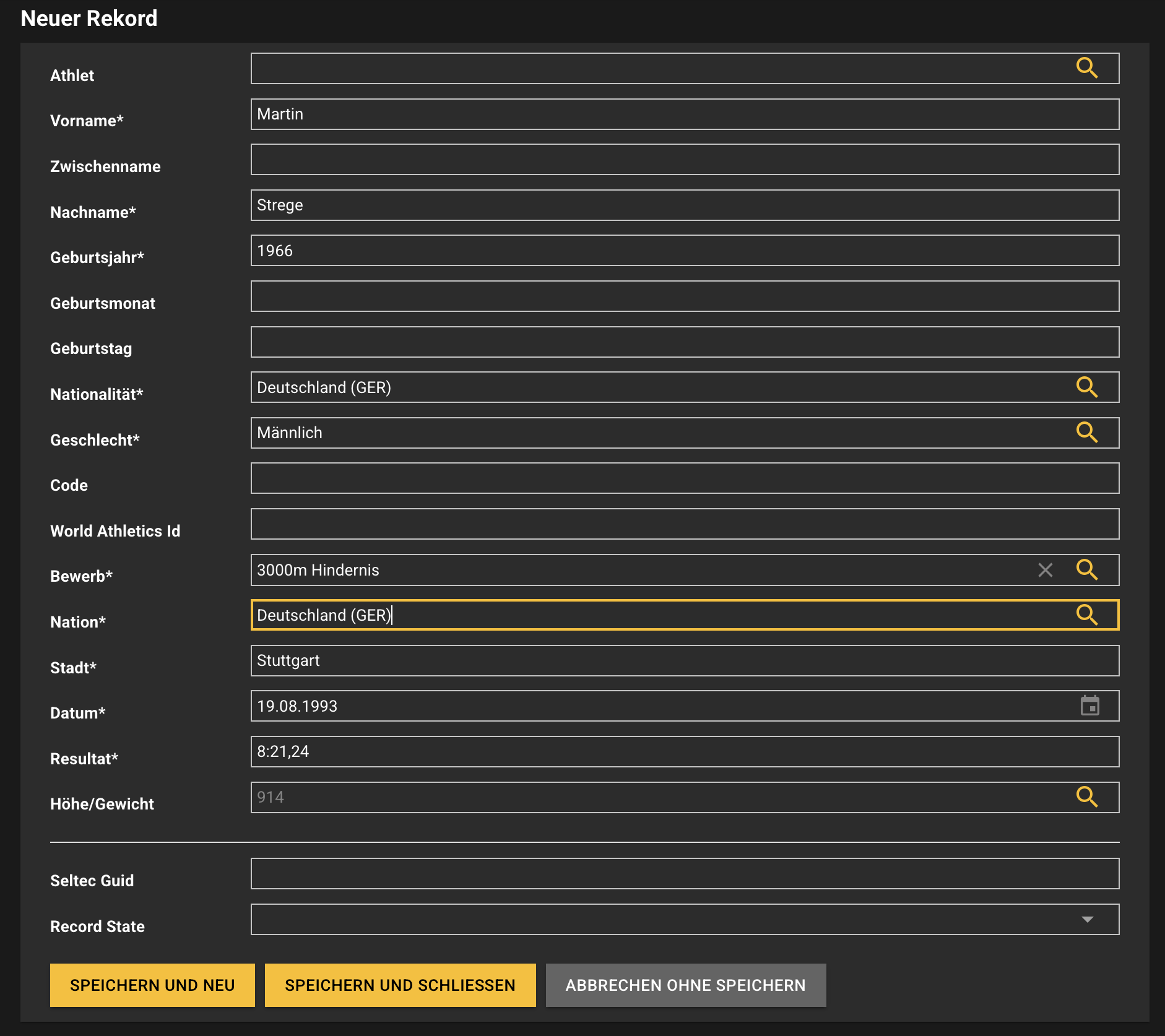Search nationality using Nationalität magnifier icon

coord(1087,387)
